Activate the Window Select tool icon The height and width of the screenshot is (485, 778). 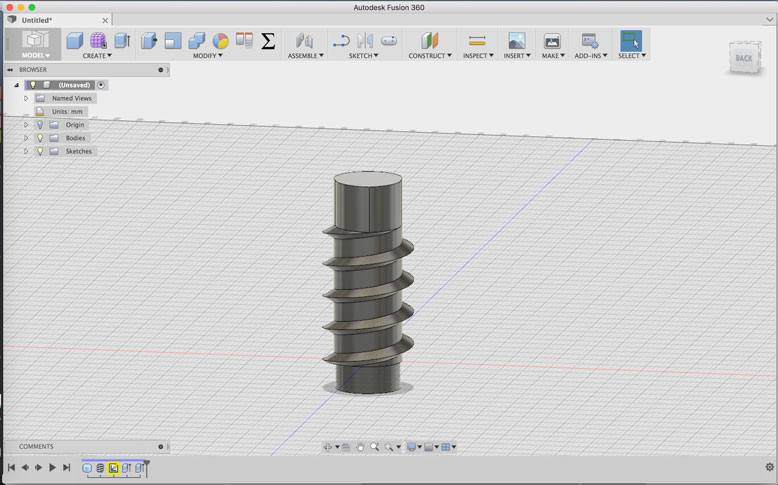pyautogui.click(x=631, y=41)
